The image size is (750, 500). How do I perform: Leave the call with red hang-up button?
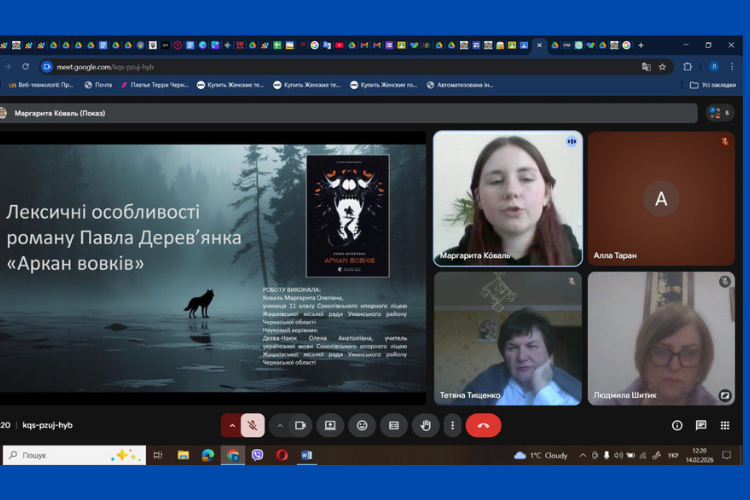coord(483,425)
